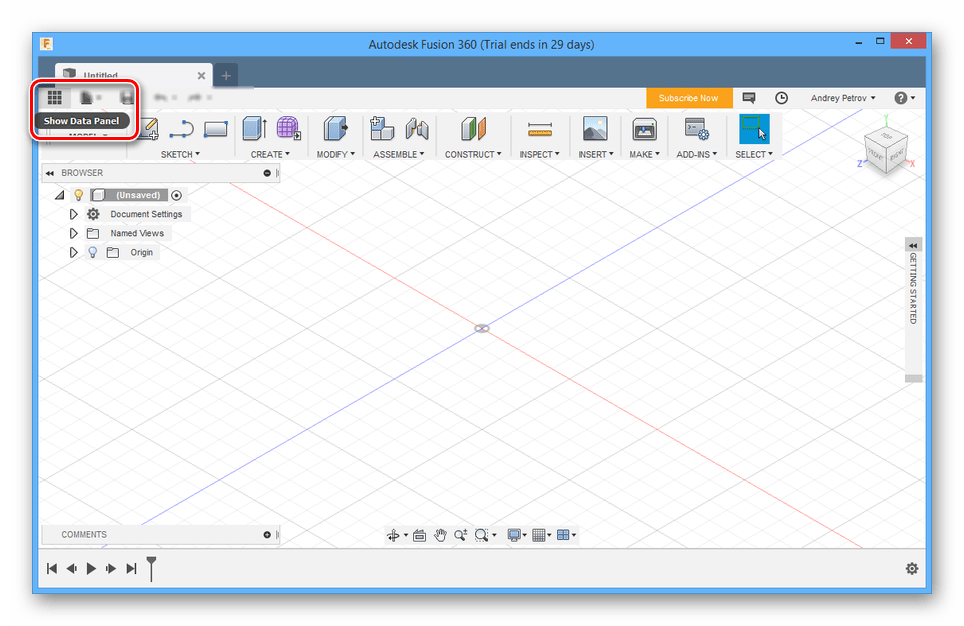964x626 pixels.
Task: Activate the Unsaved component radio button
Action: tap(176, 195)
